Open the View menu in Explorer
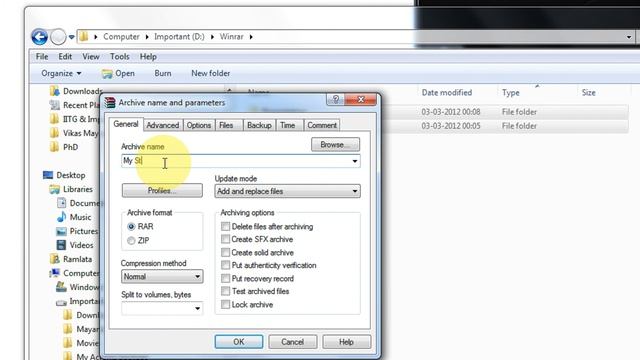 [91, 57]
